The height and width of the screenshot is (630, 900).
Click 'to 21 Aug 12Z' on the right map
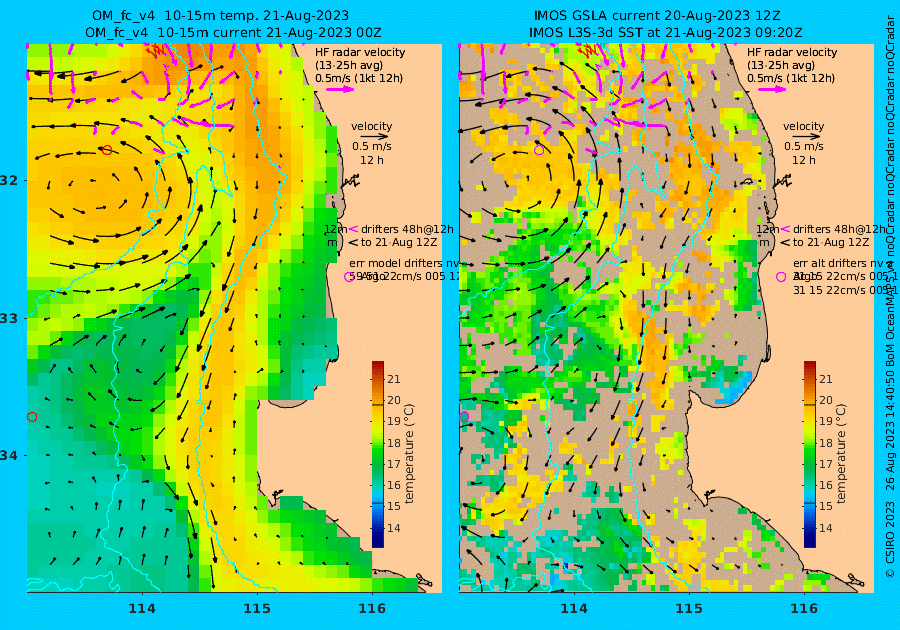[831, 242]
